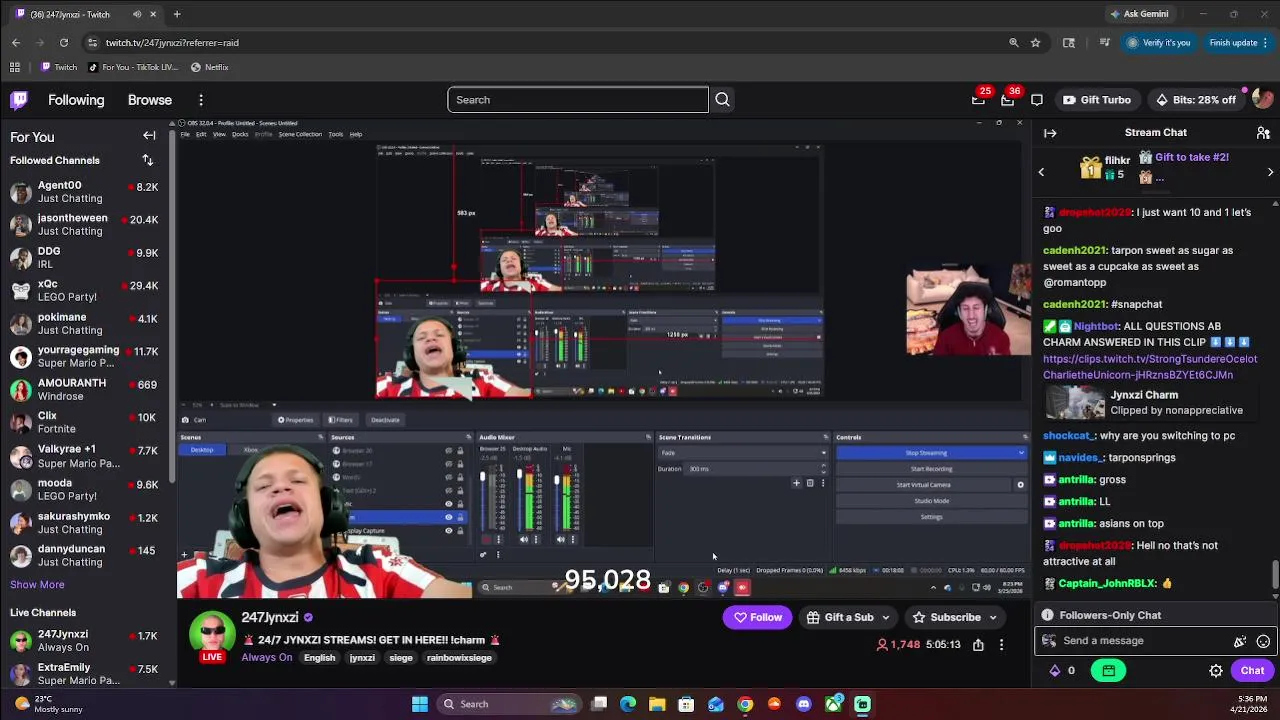Viewport: 1280px width, 720px height.
Task: Open the Whispers speech bubble icon
Action: tap(1037, 100)
